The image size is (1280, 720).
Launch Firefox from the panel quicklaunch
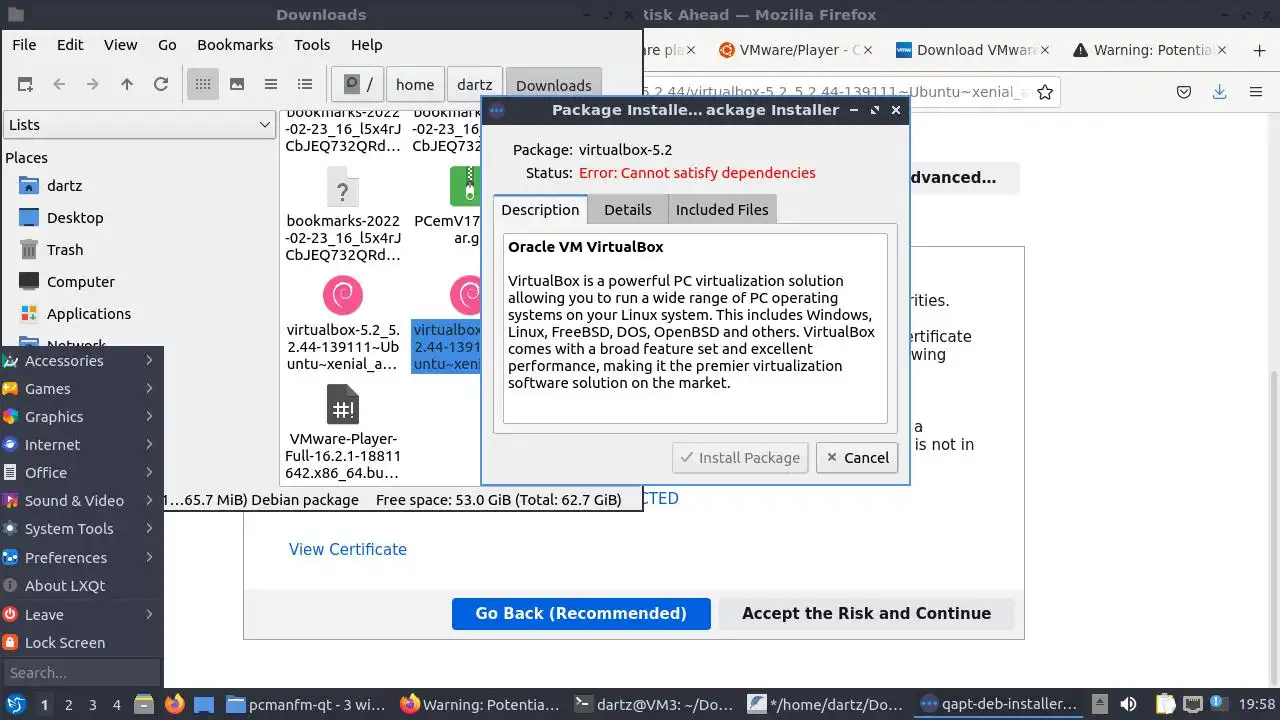point(174,705)
